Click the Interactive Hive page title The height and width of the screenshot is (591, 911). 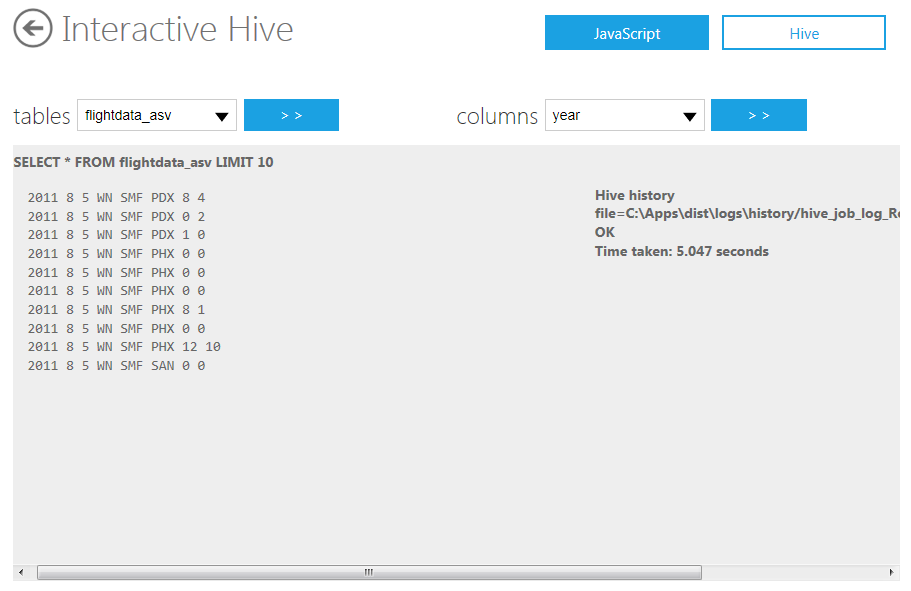pos(177,29)
